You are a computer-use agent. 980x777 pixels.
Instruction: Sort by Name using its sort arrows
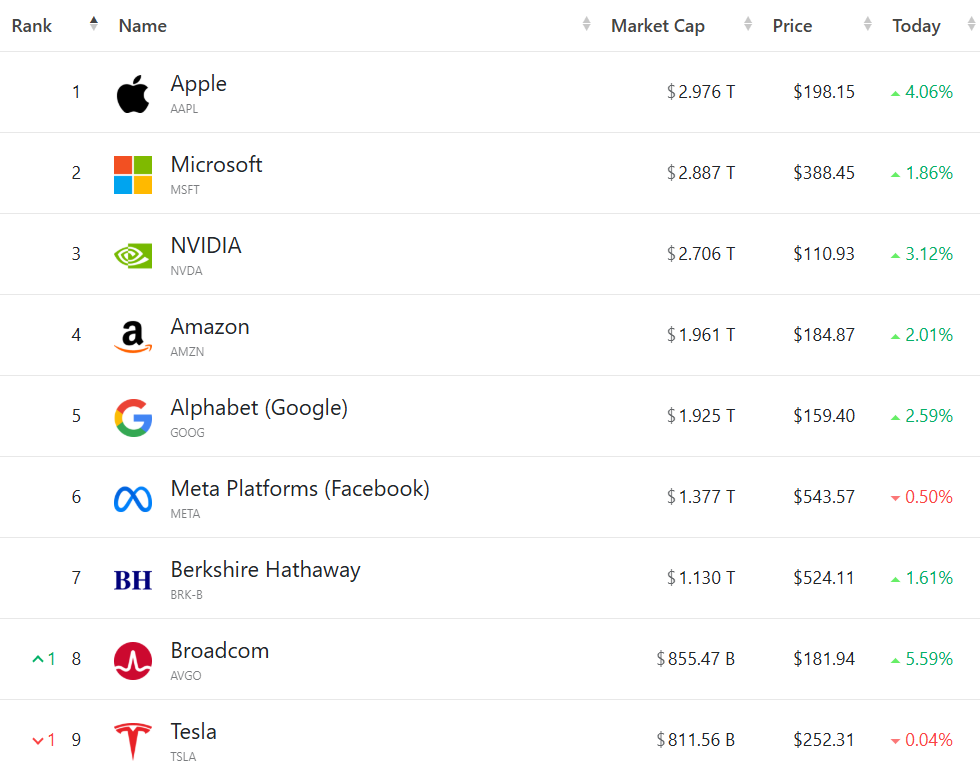(587, 24)
